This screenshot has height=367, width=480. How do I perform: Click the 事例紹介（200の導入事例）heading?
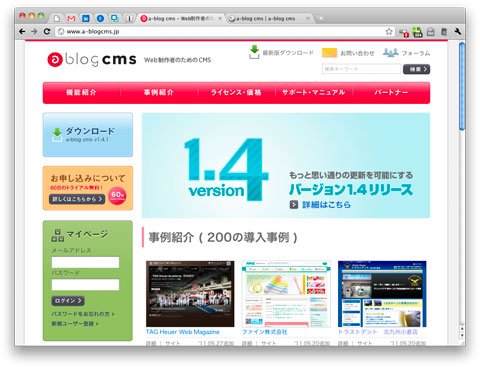coord(223,237)
